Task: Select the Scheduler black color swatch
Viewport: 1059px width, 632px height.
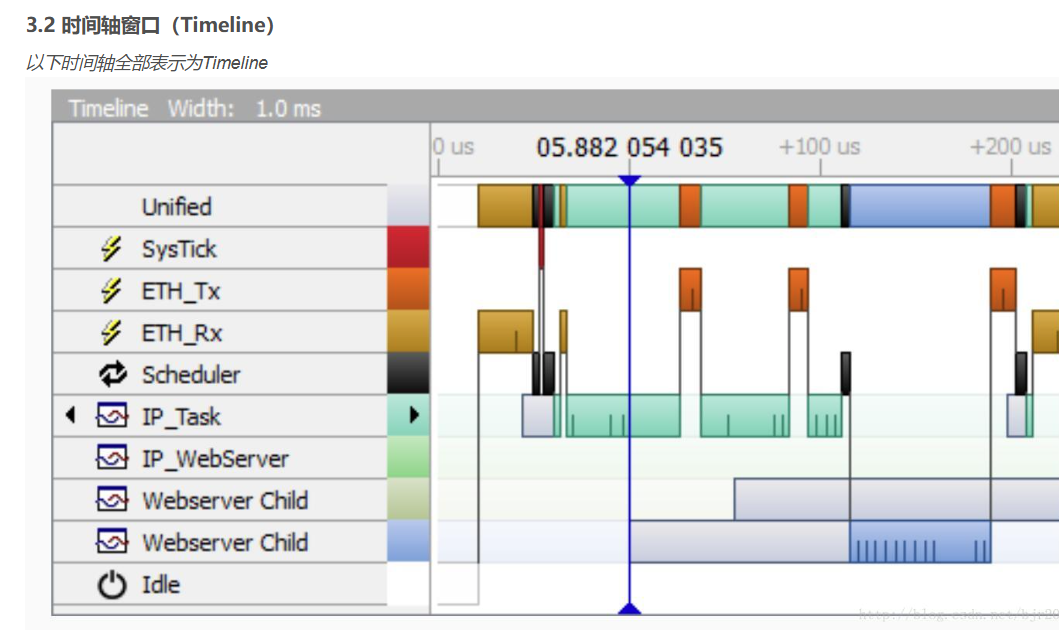Action: 408,373
